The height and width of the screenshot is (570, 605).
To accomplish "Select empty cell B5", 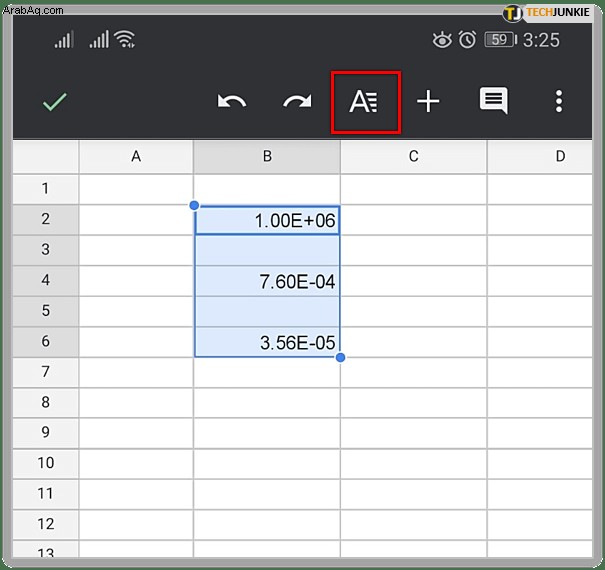I will [x=267, y=311].
